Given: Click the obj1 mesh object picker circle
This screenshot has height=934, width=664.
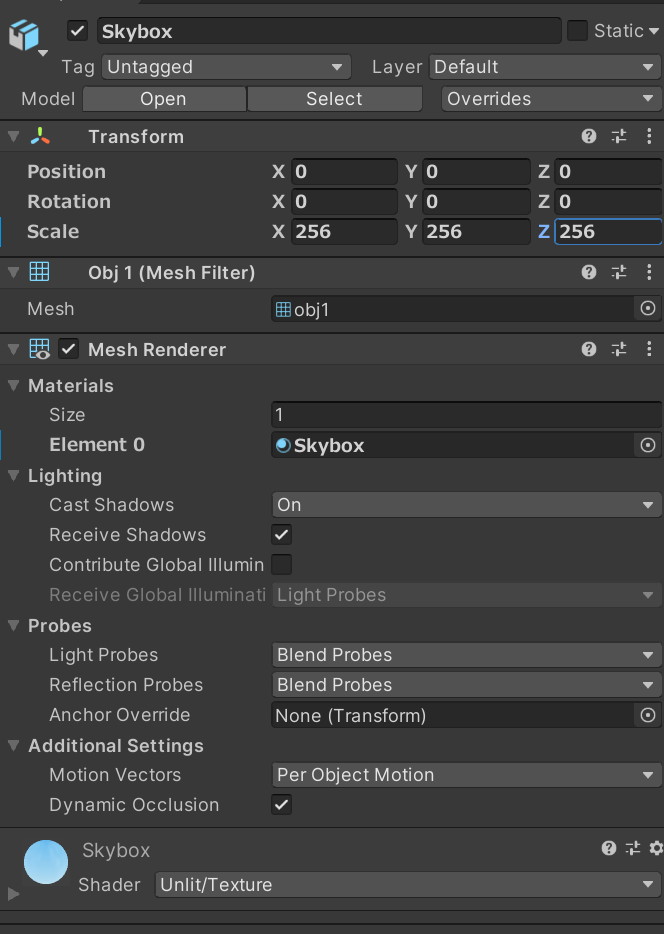Looking at the screenshot, I should (649, 309).
